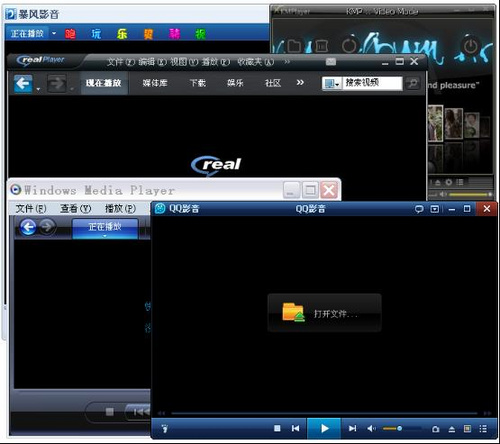Select 娱乐 tab in RealPlayer
Screen dimensions: 500x444
tap(235, 83)
